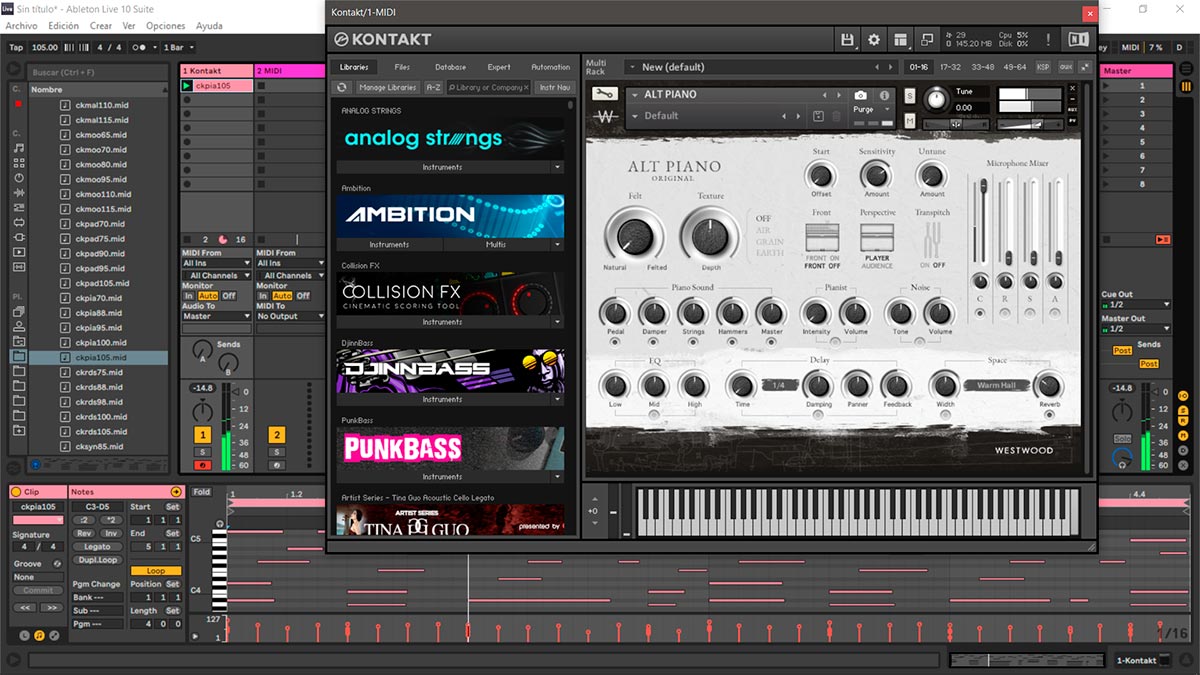Expand Analog Strings Instruments dropdown
The width and height of the screenshot is (1200, 675).
coord(557,167)
